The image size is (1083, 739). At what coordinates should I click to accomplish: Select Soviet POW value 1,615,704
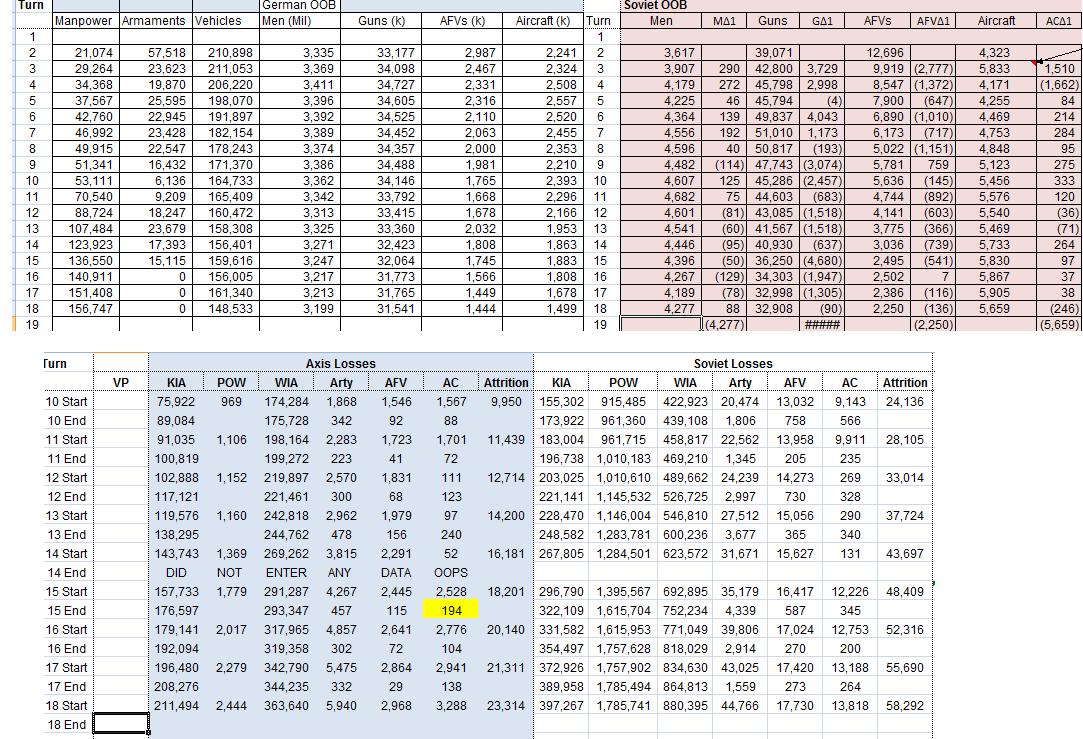(623, 611)
